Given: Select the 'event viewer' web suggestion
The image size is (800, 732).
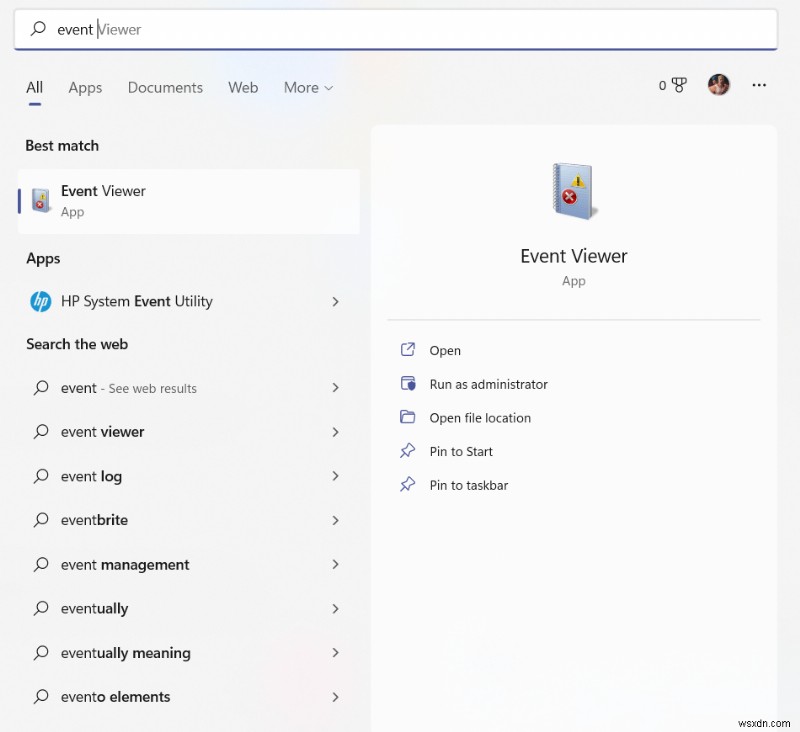Looking at the screenshot, I should (x=189, y=432).
